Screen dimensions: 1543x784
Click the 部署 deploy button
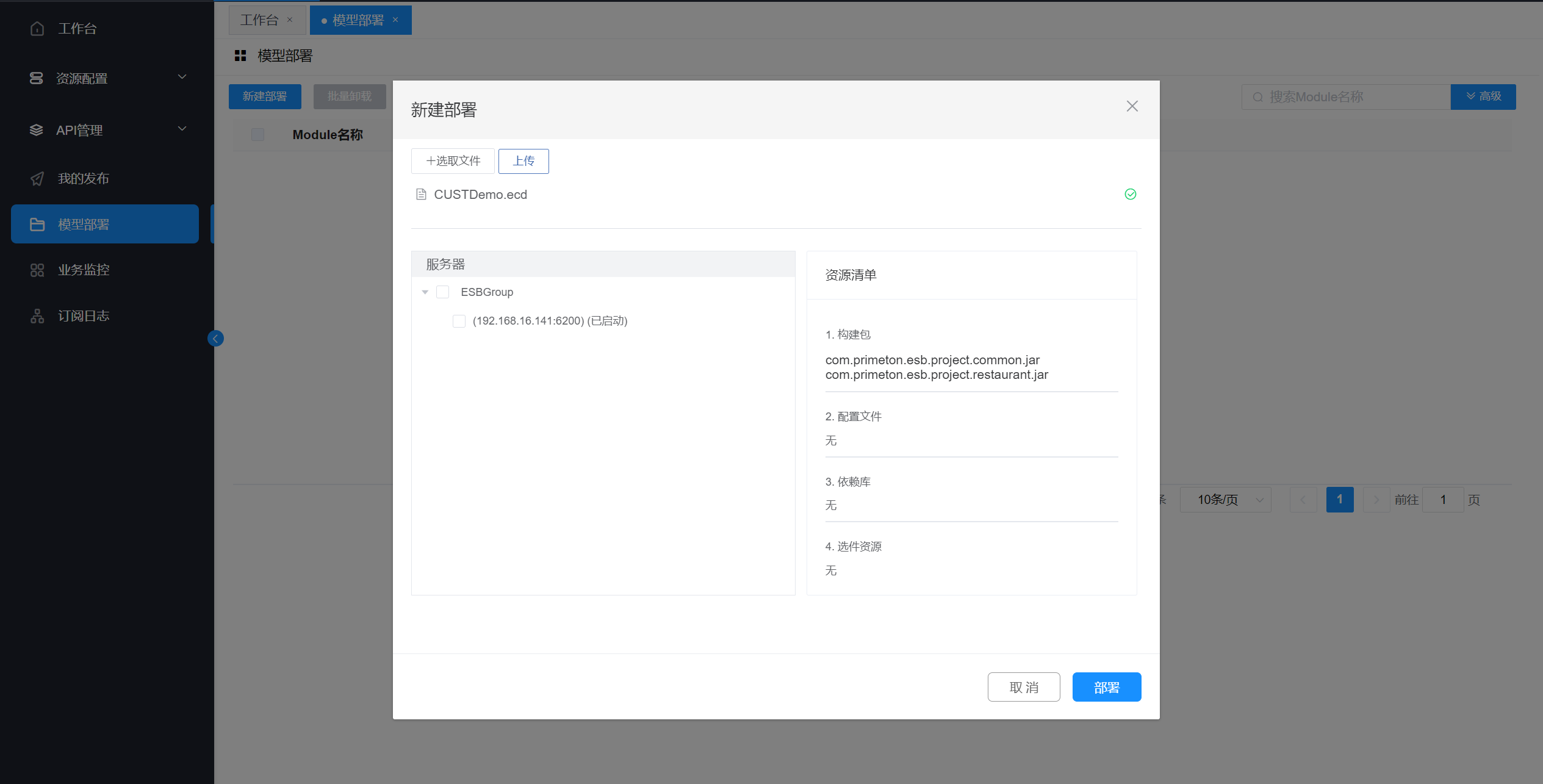[x=1106, y=687]
